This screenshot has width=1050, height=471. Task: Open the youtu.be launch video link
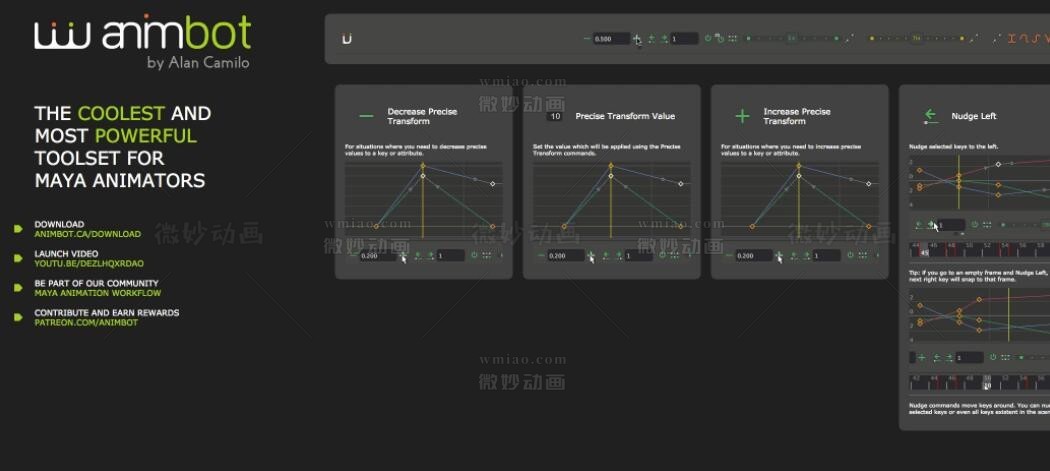click(89, 263)
